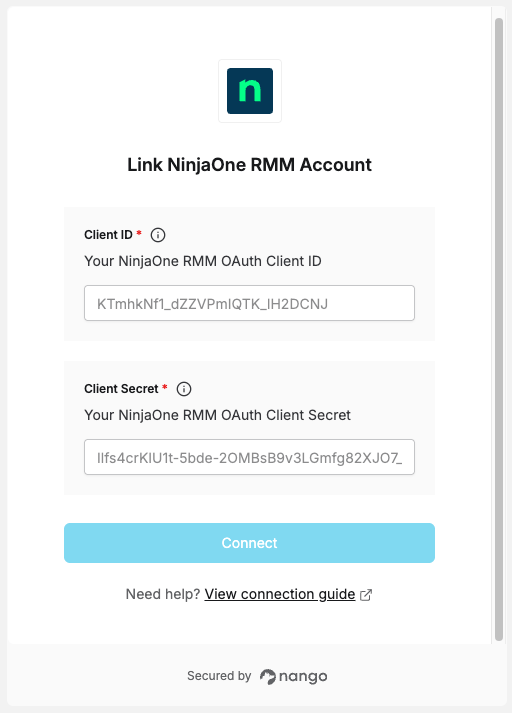Open the View connection guide link
The image size is (512, 713).
click(x=280, y=594)
